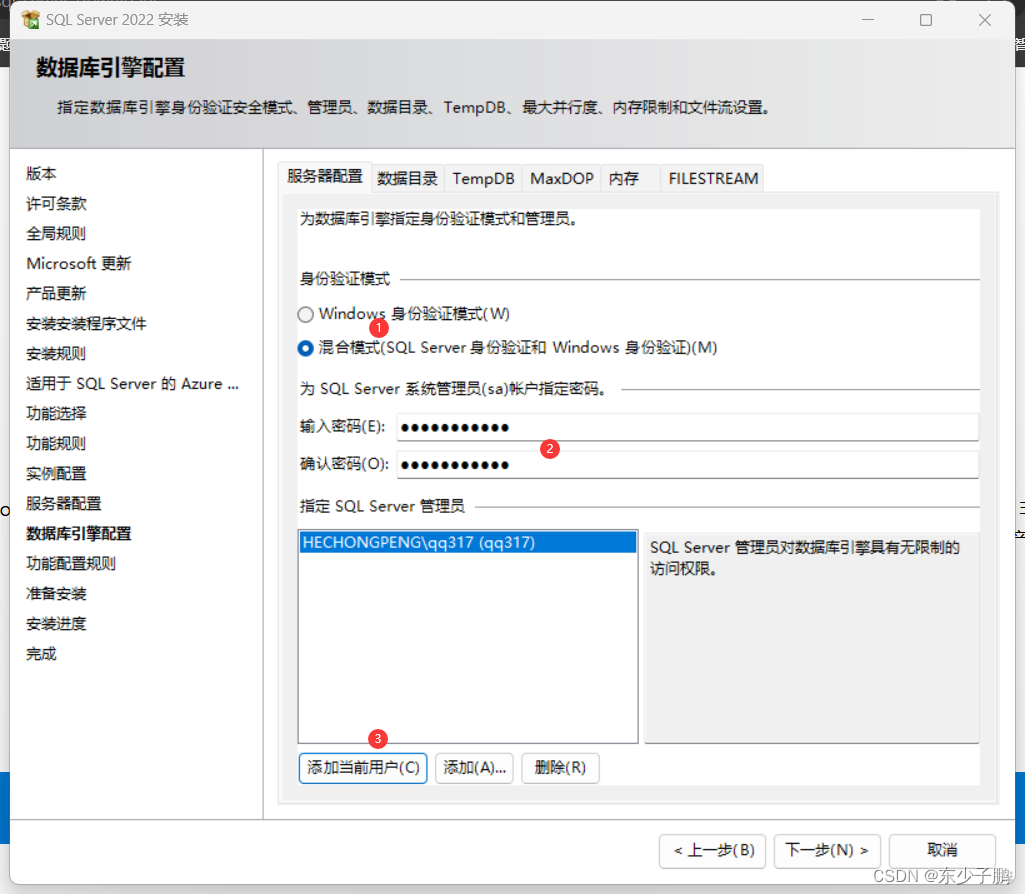Switch to the FILESTREAM tab
The height and width of the screenshot is (894, 1025).
click(712, 178)
